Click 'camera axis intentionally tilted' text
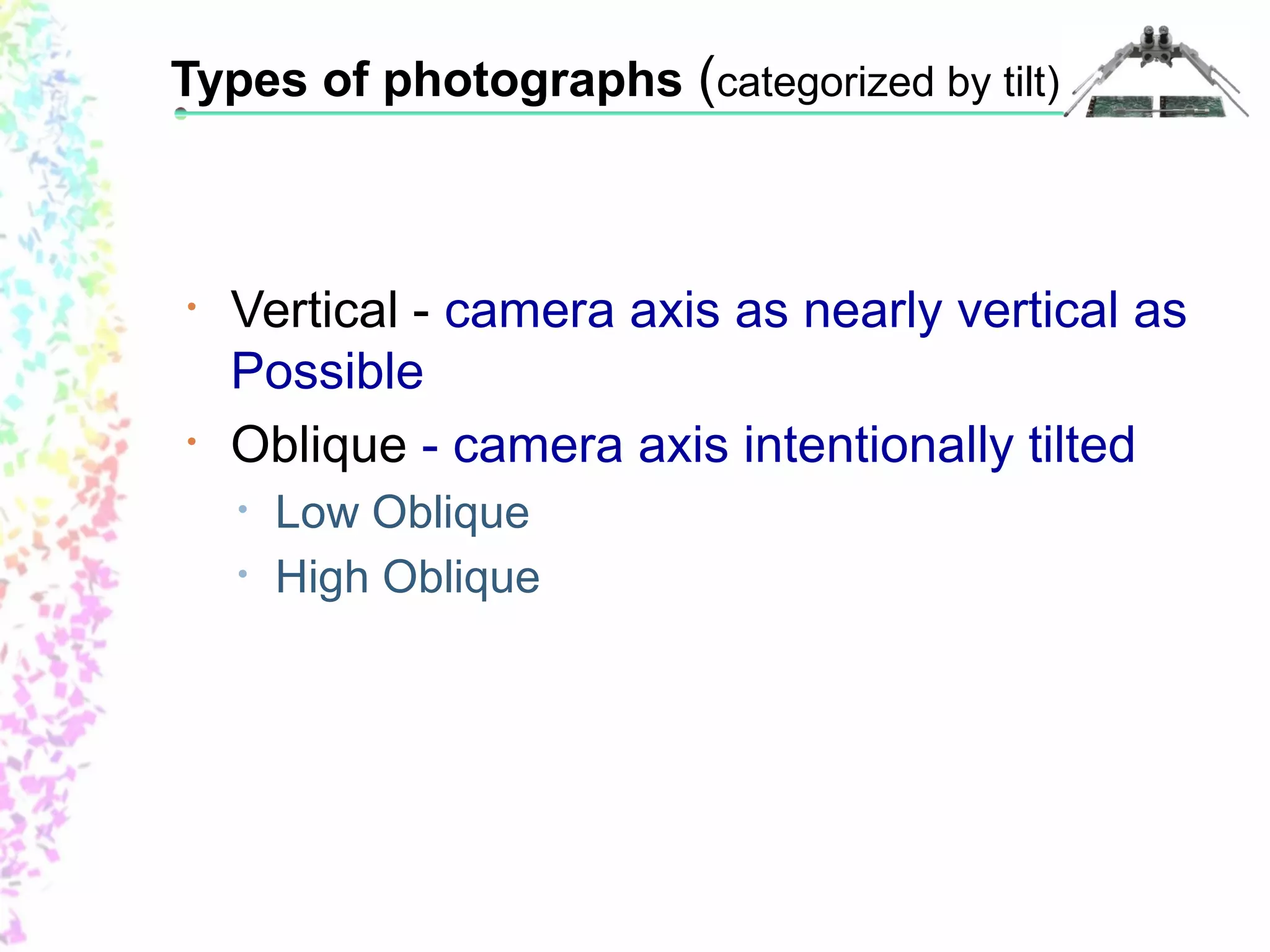 [794, 444]
